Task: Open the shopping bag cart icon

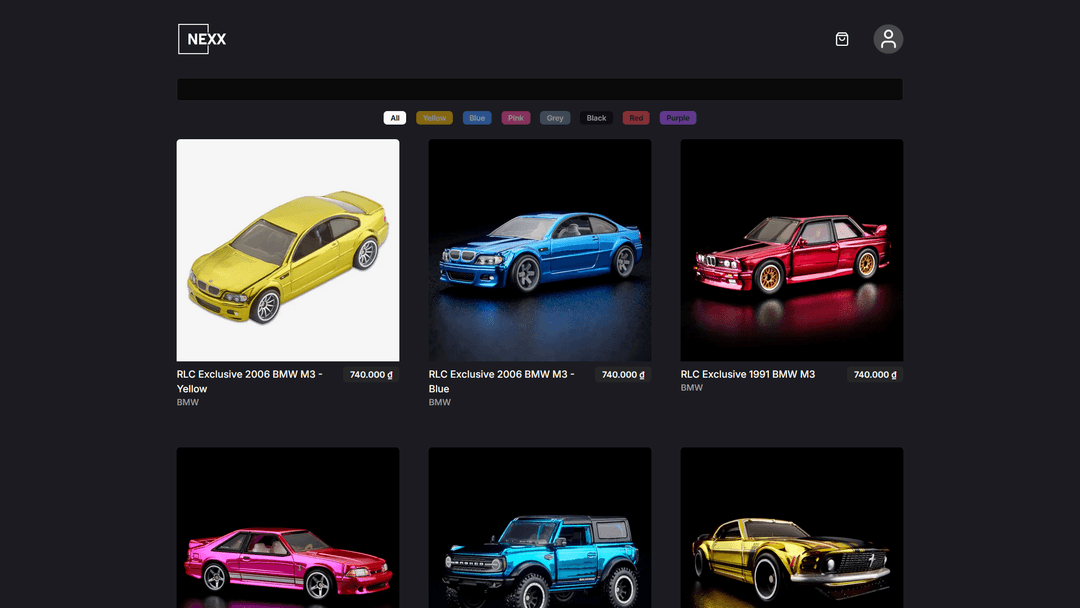Action: (842, 39)
